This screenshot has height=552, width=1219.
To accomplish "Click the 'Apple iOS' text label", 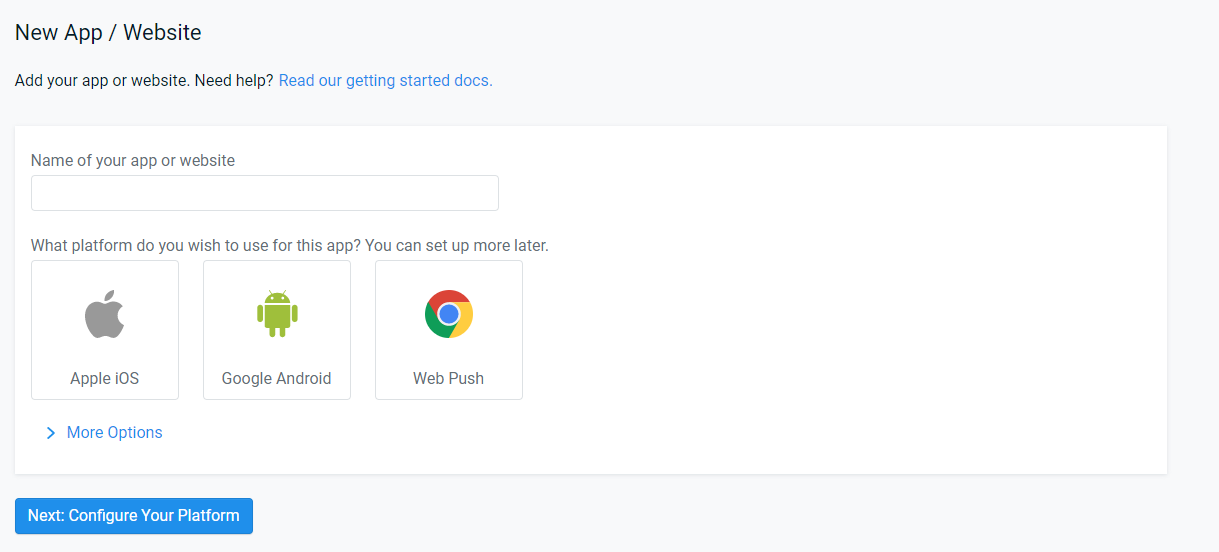I will tap(105, 378).
